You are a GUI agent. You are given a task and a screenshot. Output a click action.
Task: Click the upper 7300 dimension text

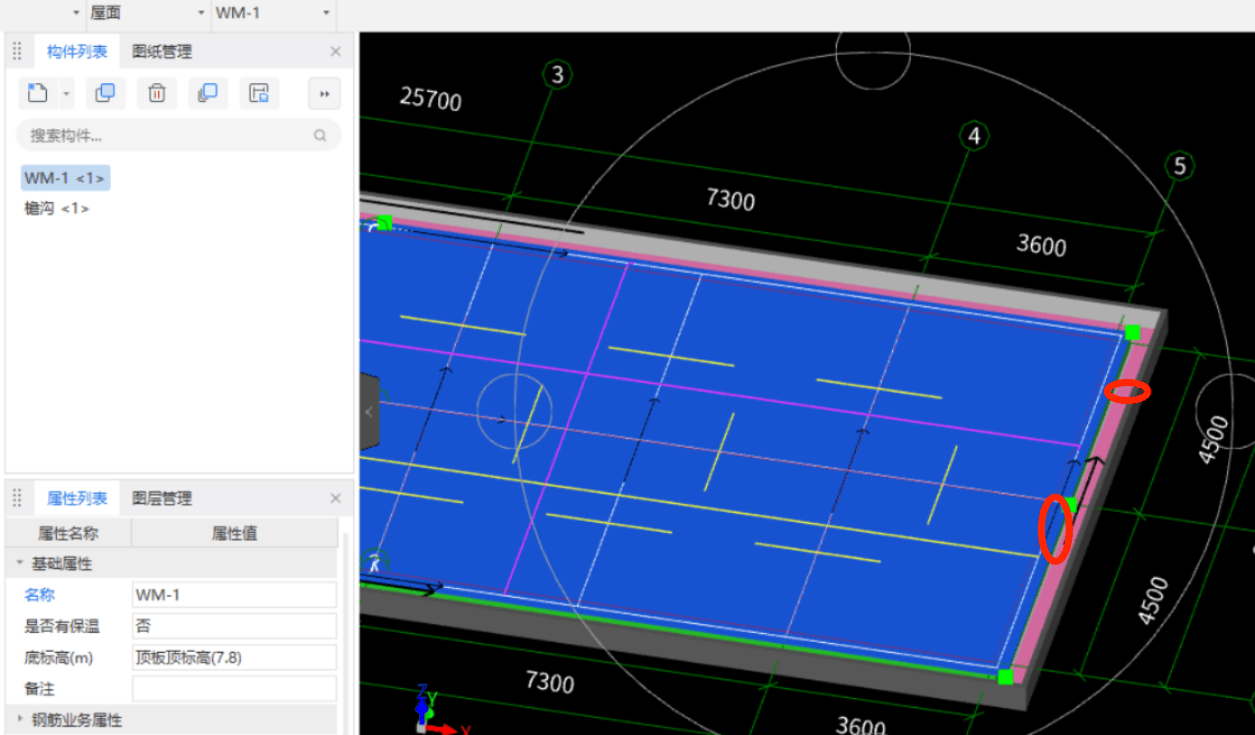pyautogui.click(x=730, y=199)
